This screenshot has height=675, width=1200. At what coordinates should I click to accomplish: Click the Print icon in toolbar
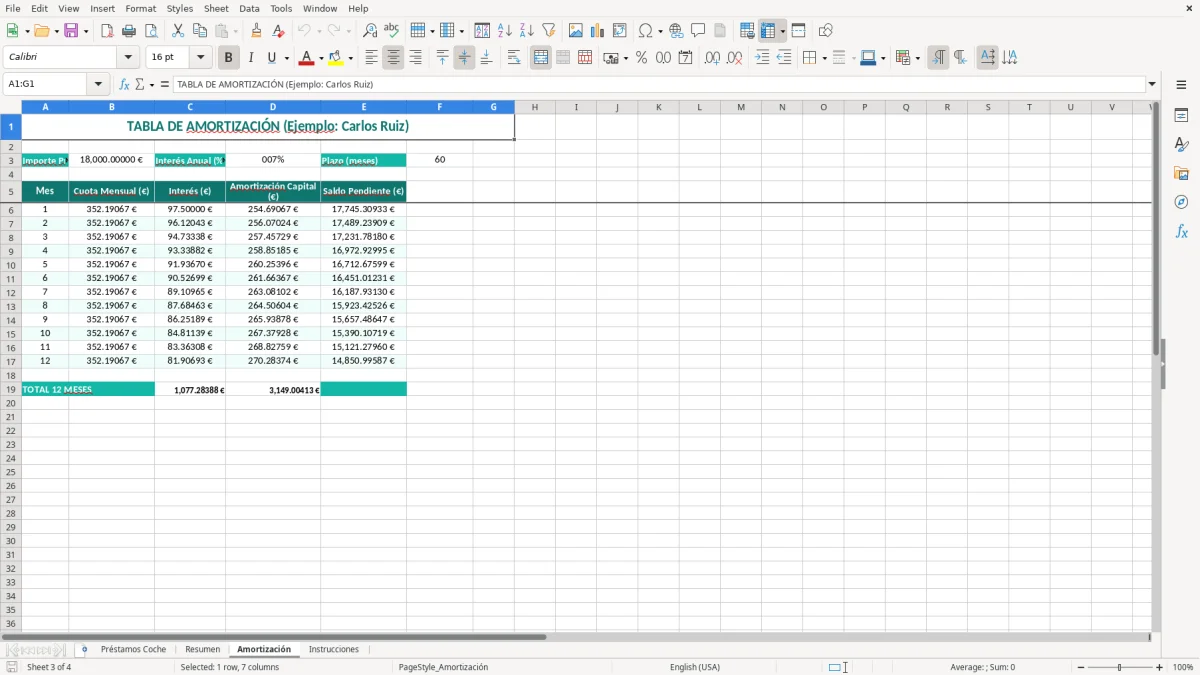(x=129, y=31)
